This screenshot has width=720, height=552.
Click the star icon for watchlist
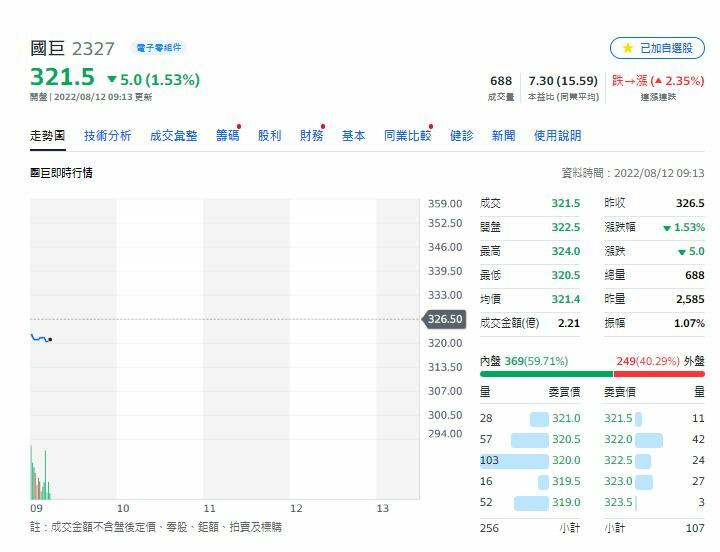click(x=627, y=48)
